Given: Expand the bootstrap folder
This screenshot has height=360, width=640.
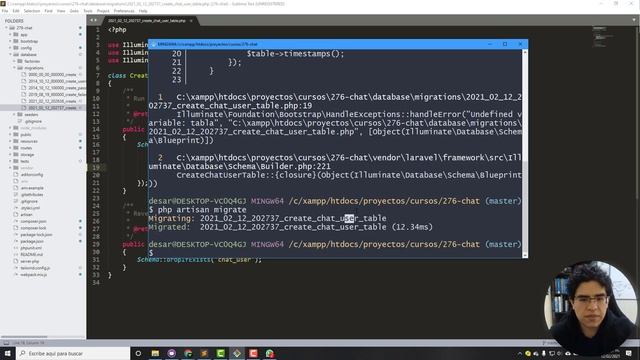Looking at the screenshot, I should coord(11,41).
